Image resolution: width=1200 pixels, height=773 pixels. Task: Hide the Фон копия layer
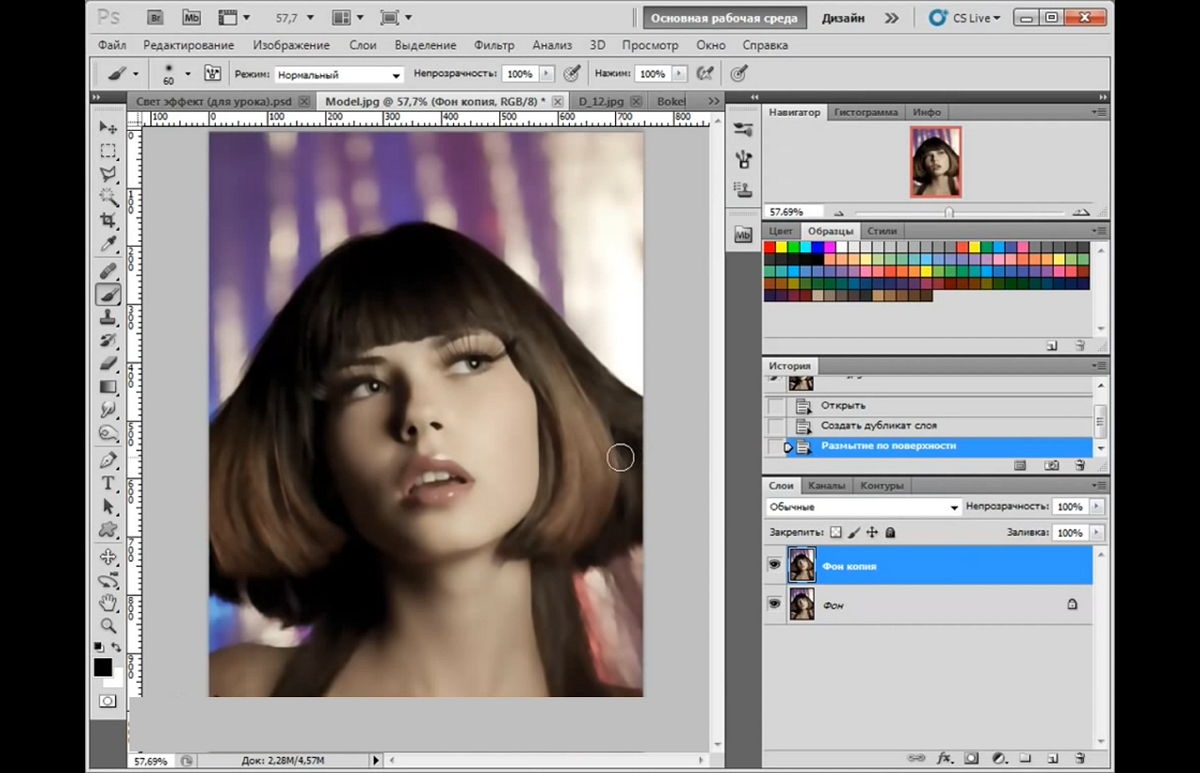tap(774, 565)
